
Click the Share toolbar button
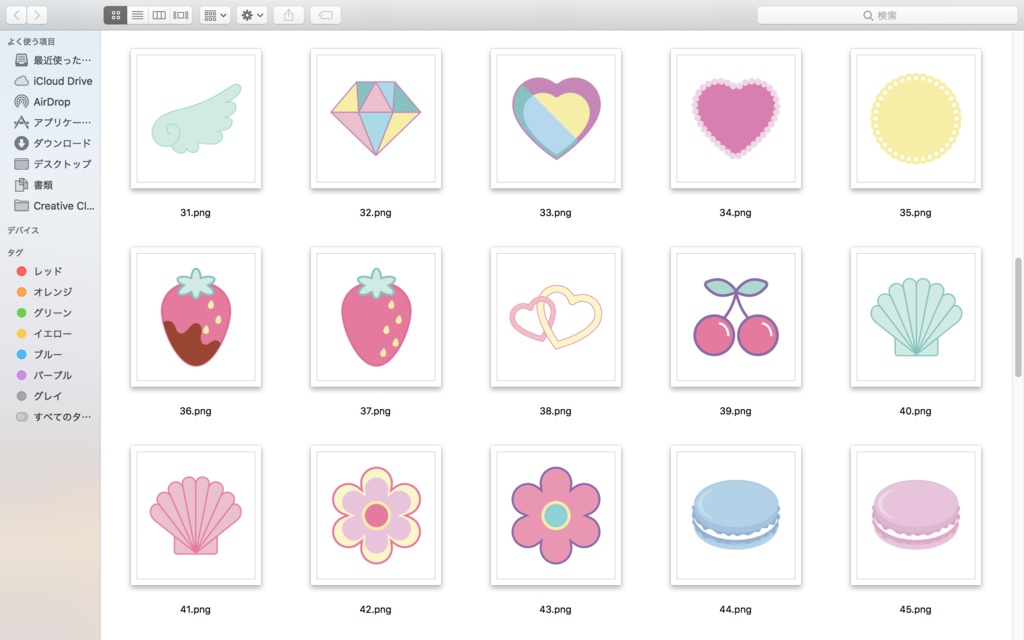click(x=289, y=15)
